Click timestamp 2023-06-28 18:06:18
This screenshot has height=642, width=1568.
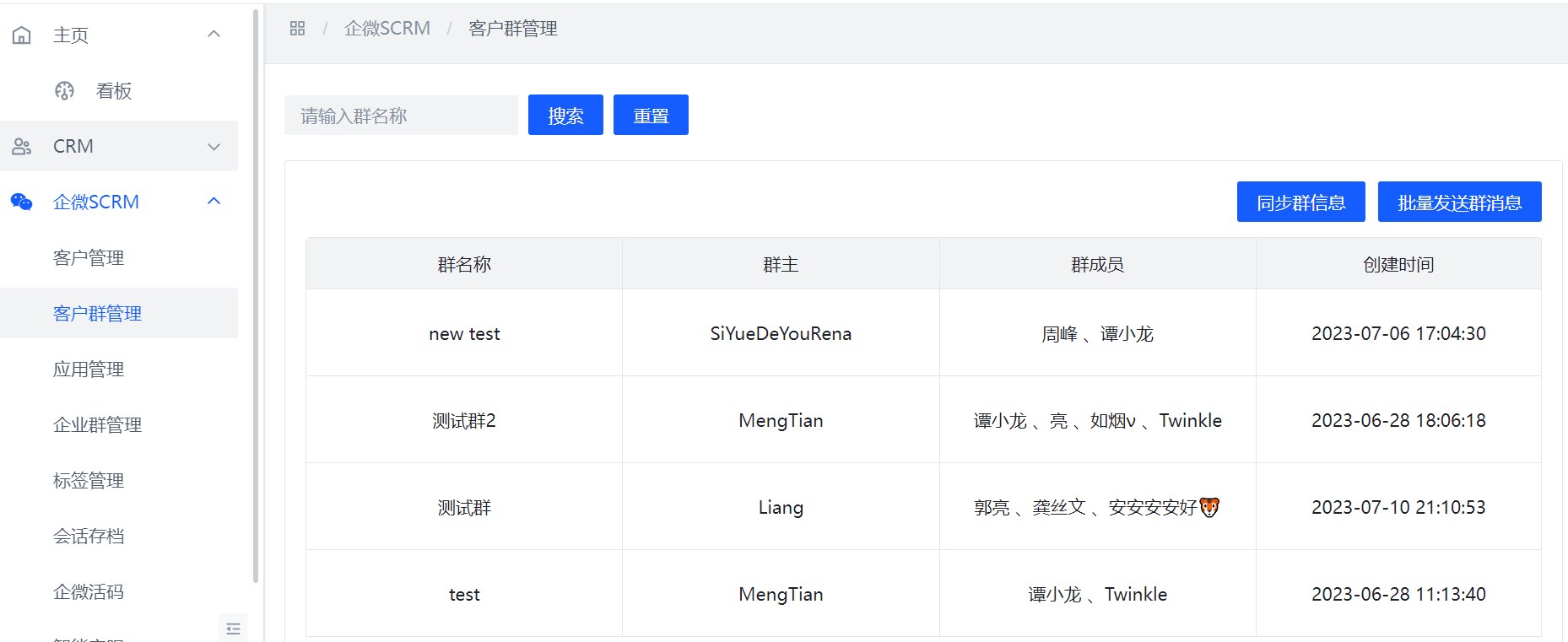[x=1398, y=420]
